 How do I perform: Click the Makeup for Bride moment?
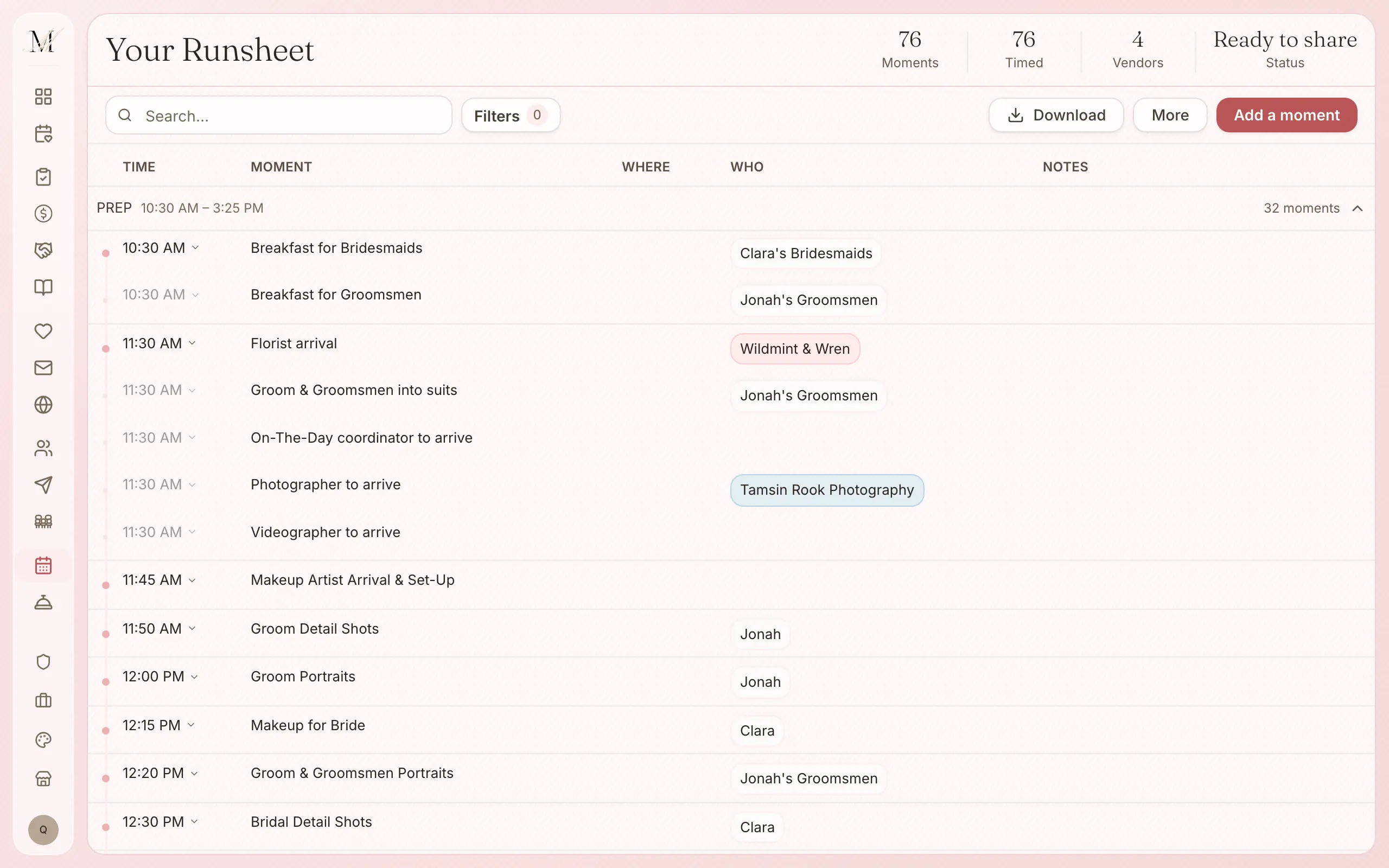click(x=308, y=725)
